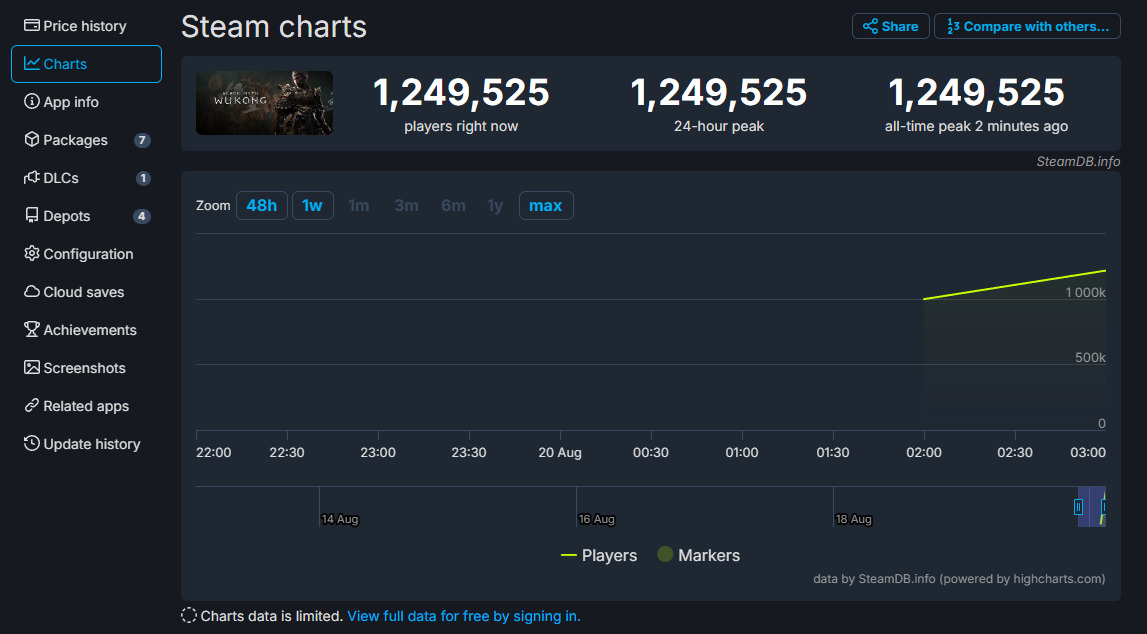This screenshot has width=1147, height=634.
Task: Open the Configuration section
Action: [x=86, y=254]
